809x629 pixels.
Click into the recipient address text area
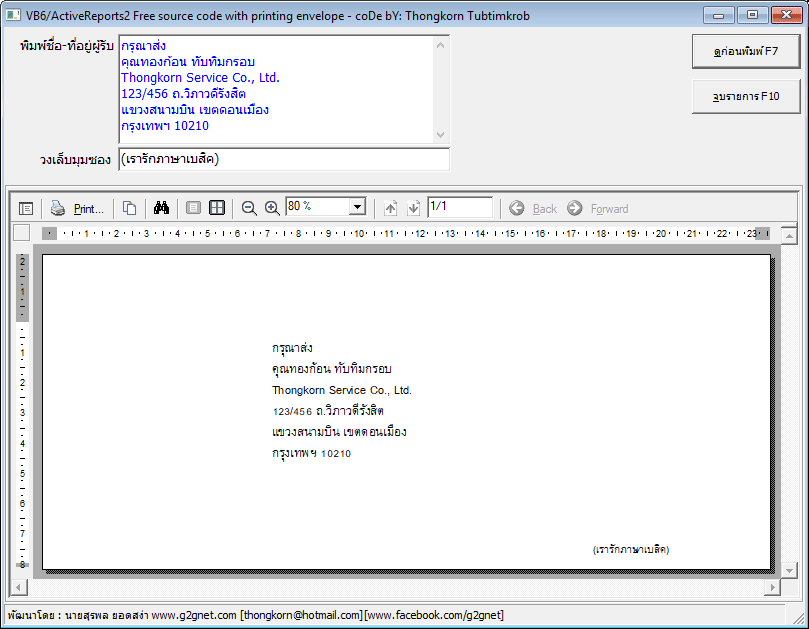click(x=284, y=89)
